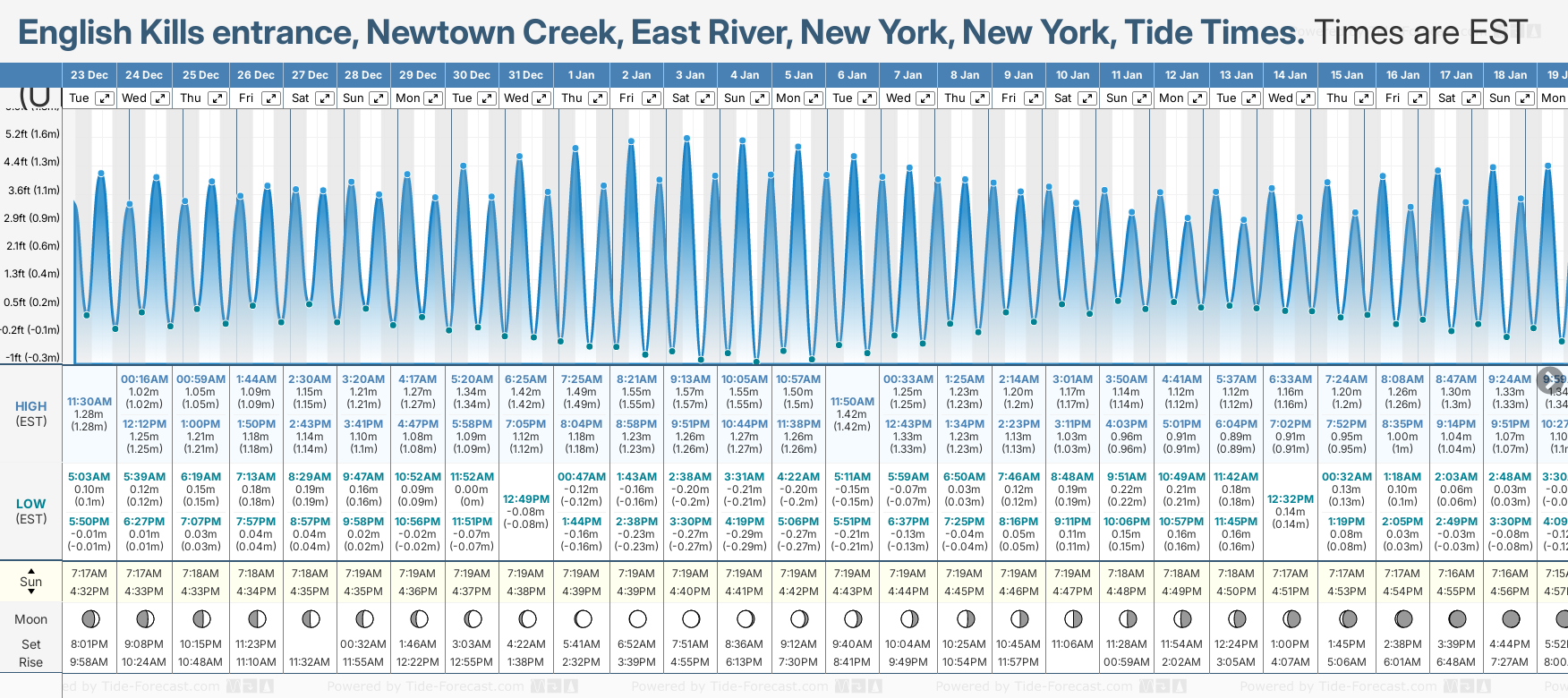The height and width of the screenshot is (698, 1568).
Task: Click the moon phase icon for 2 Jan
Action: [x=637, y=618]
